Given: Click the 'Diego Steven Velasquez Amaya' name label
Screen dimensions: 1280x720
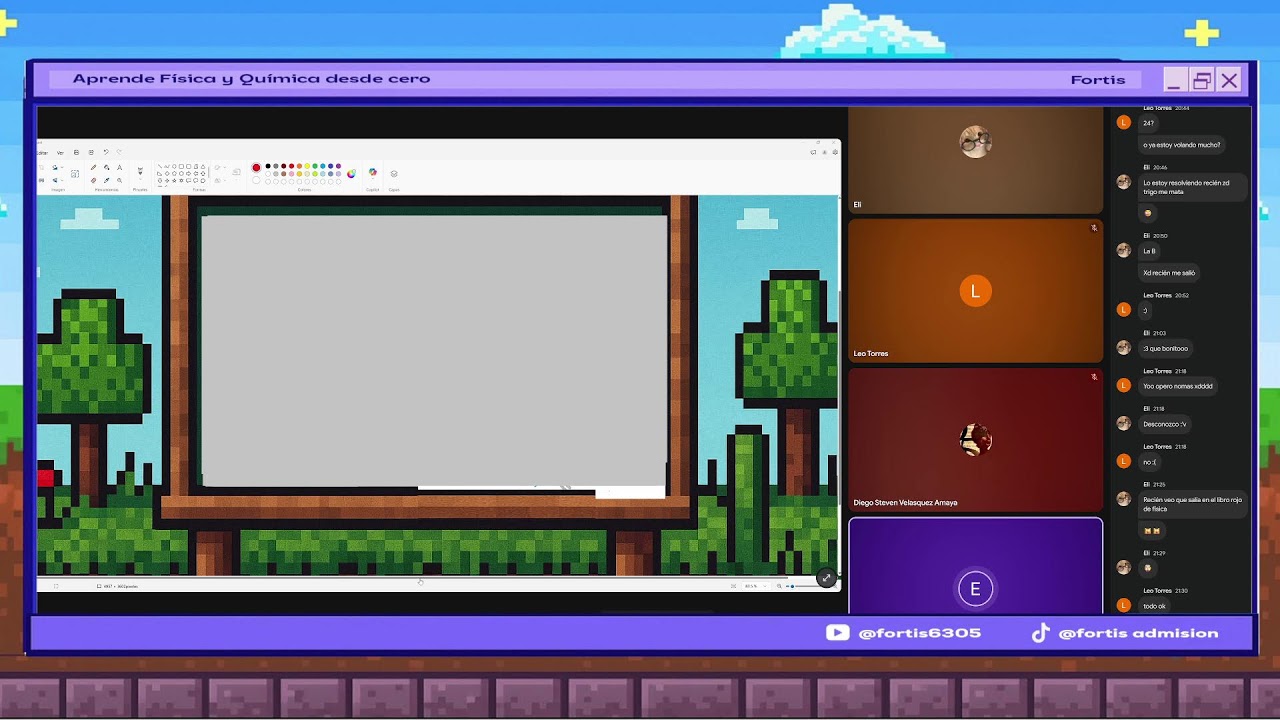Looking at the screenshot, I should pyautogui.click(x=905, y=503).
